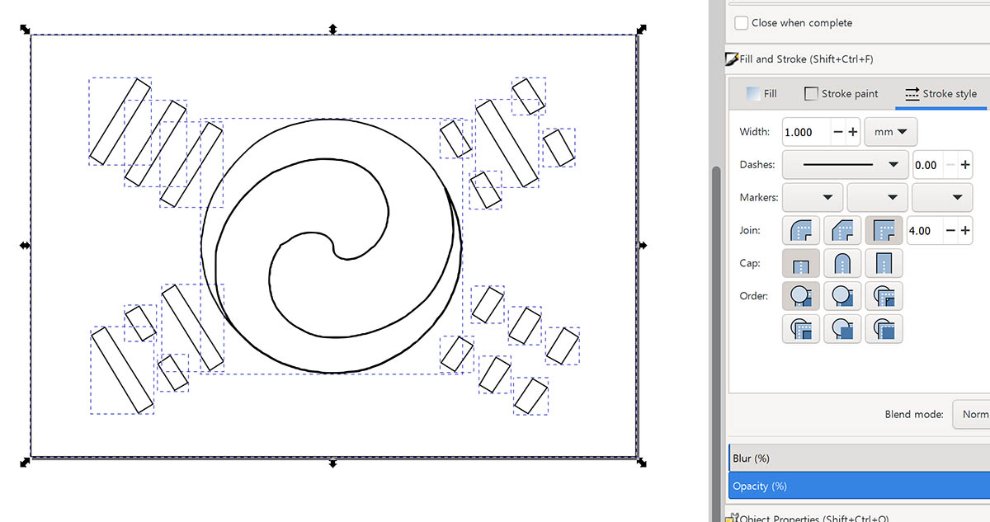Choose the square cap icon

pyautogui.click(x=884, y=263)
